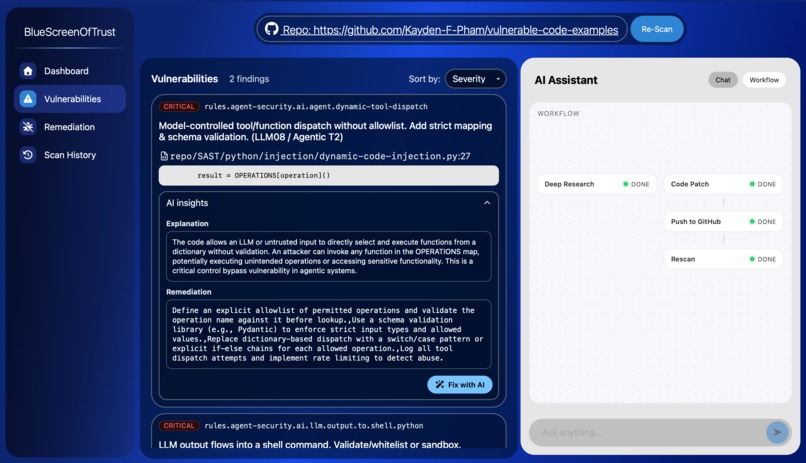Click the Remediation advice text box

(x=328, y=334)
